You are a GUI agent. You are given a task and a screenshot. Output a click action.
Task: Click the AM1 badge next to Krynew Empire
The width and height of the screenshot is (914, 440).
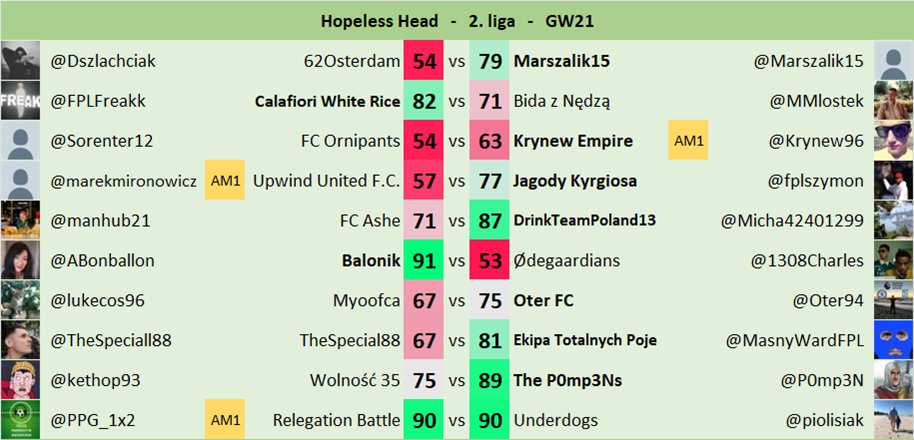point(689,141)
